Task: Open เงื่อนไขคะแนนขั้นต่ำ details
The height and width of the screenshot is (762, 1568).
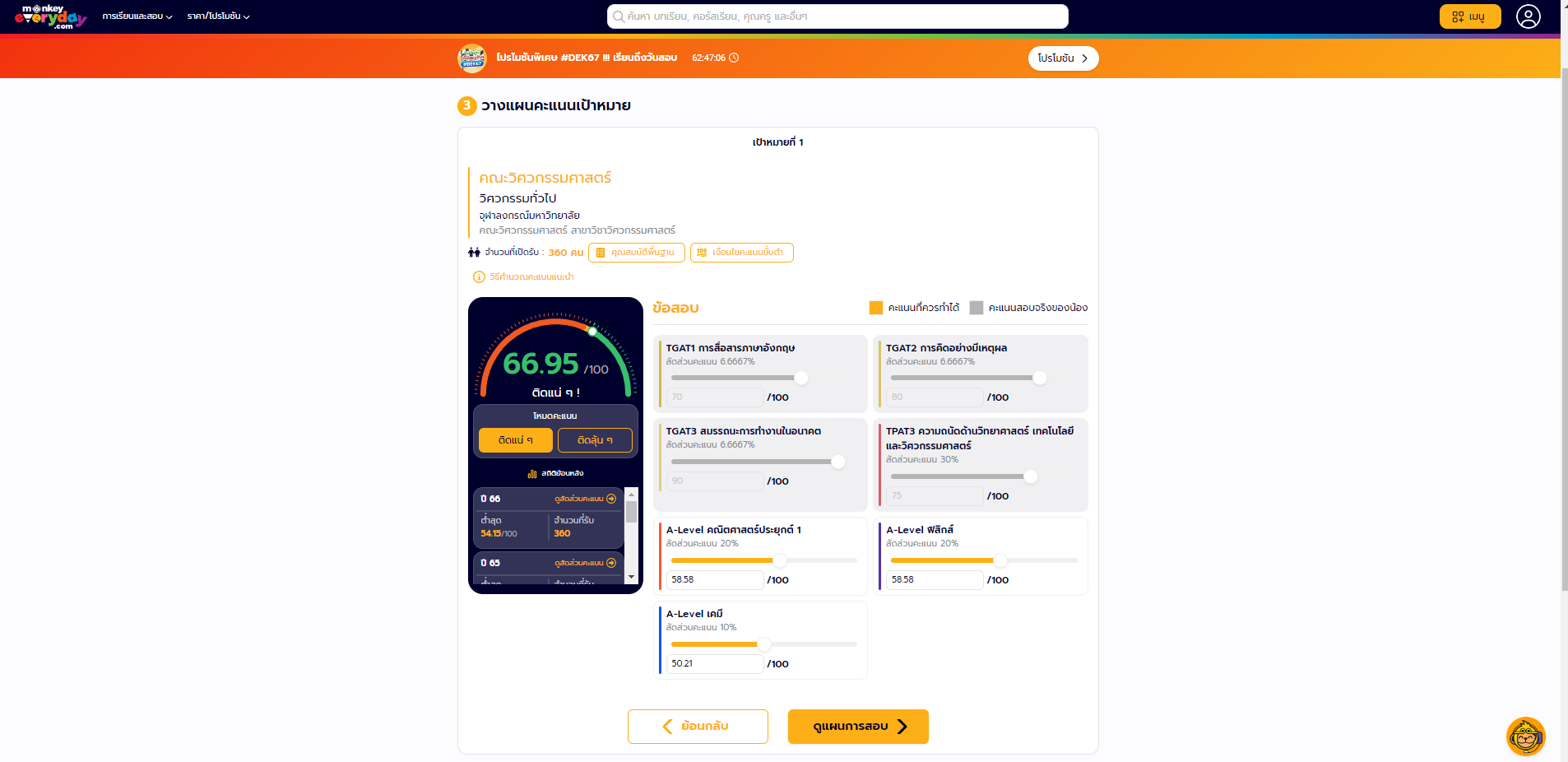Action: coord(741,253)
